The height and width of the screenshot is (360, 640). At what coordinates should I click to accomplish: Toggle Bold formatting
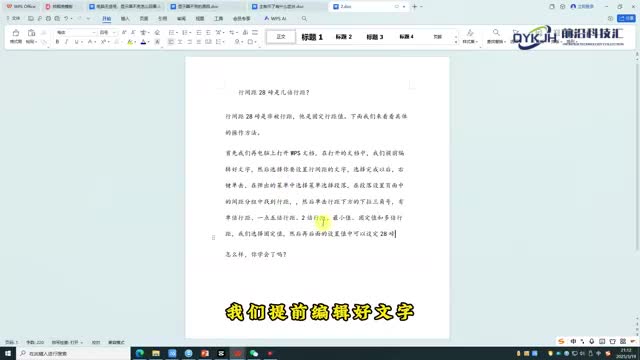(x=57, y=42)
